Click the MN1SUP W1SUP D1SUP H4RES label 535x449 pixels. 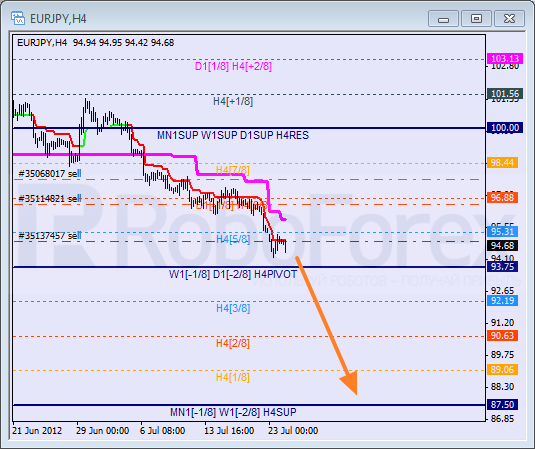pyautogui.click(x=233, y=135)
